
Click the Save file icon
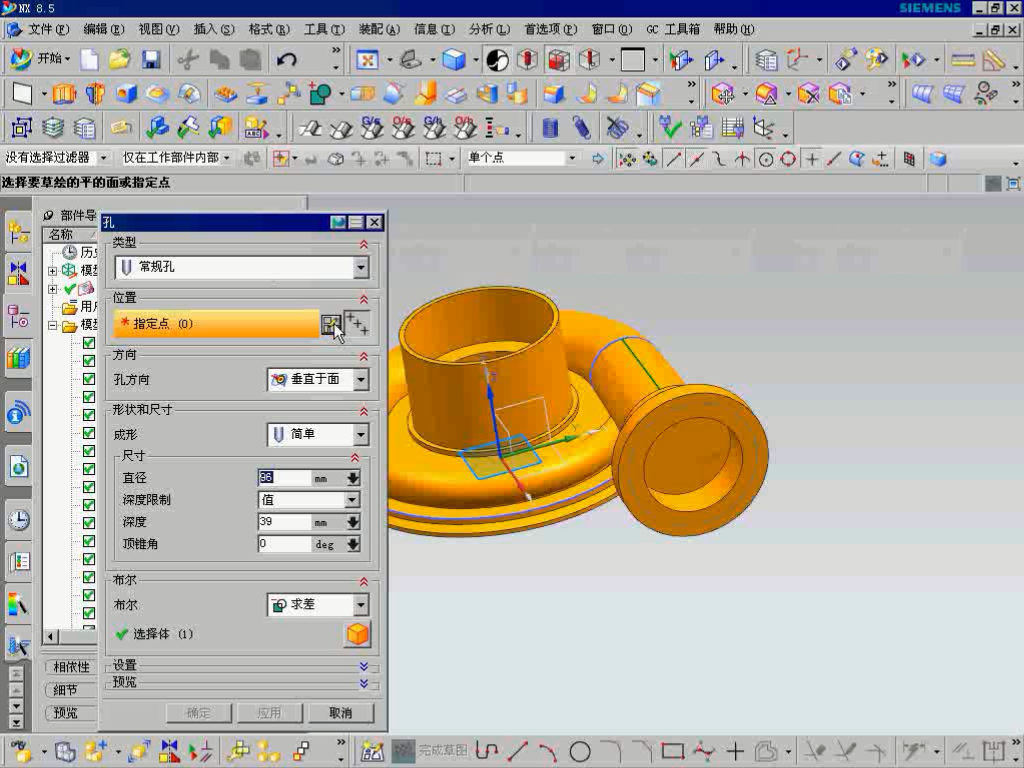tap(151, 60)
